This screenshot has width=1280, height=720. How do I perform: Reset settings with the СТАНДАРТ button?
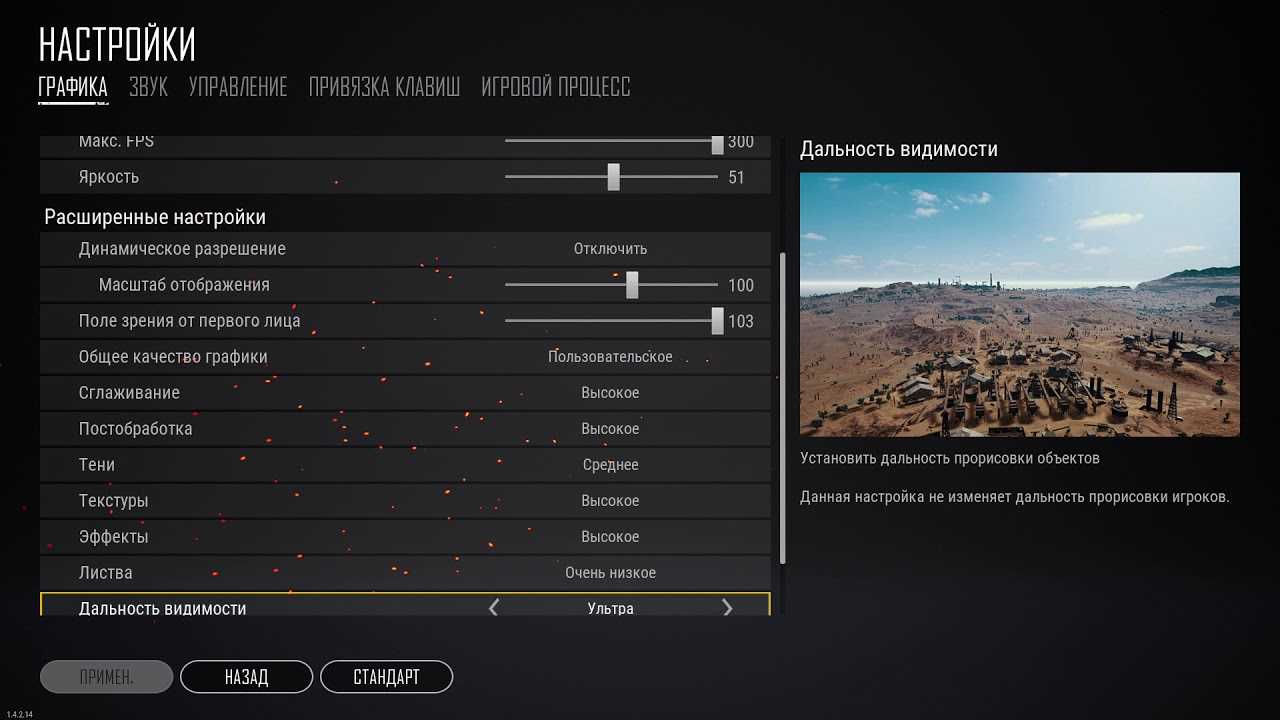point(386,677)
